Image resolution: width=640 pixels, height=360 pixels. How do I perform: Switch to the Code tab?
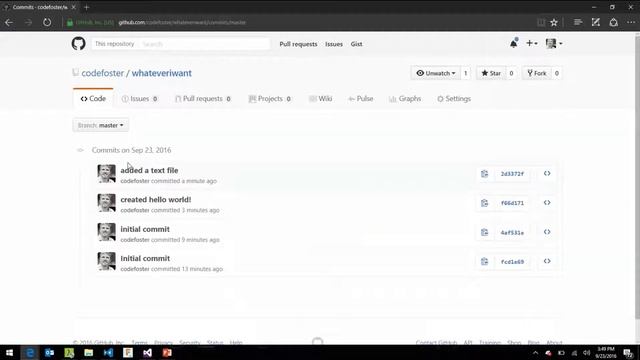pos(93,99)
